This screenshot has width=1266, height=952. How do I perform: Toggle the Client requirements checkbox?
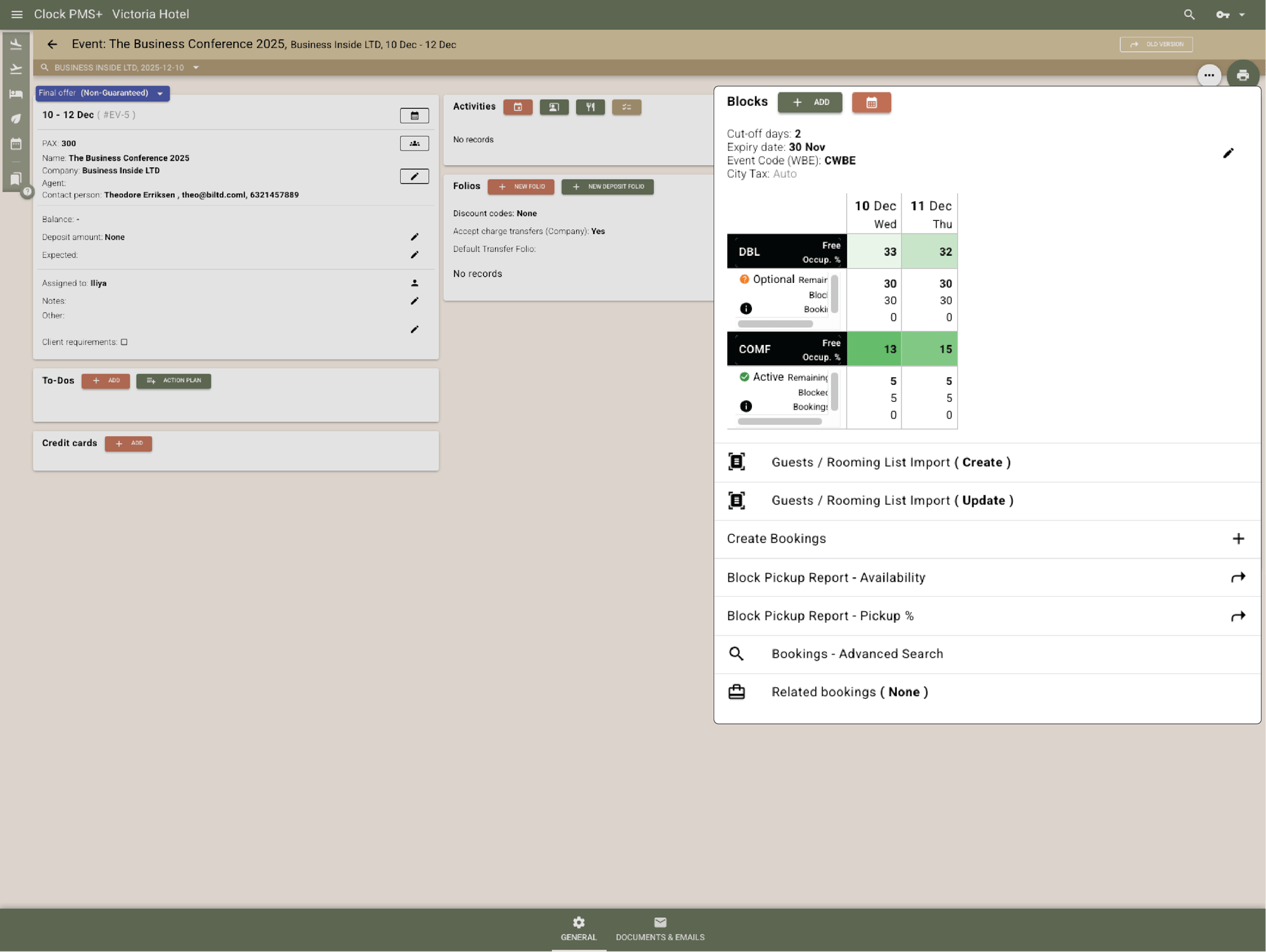(124, 342)
